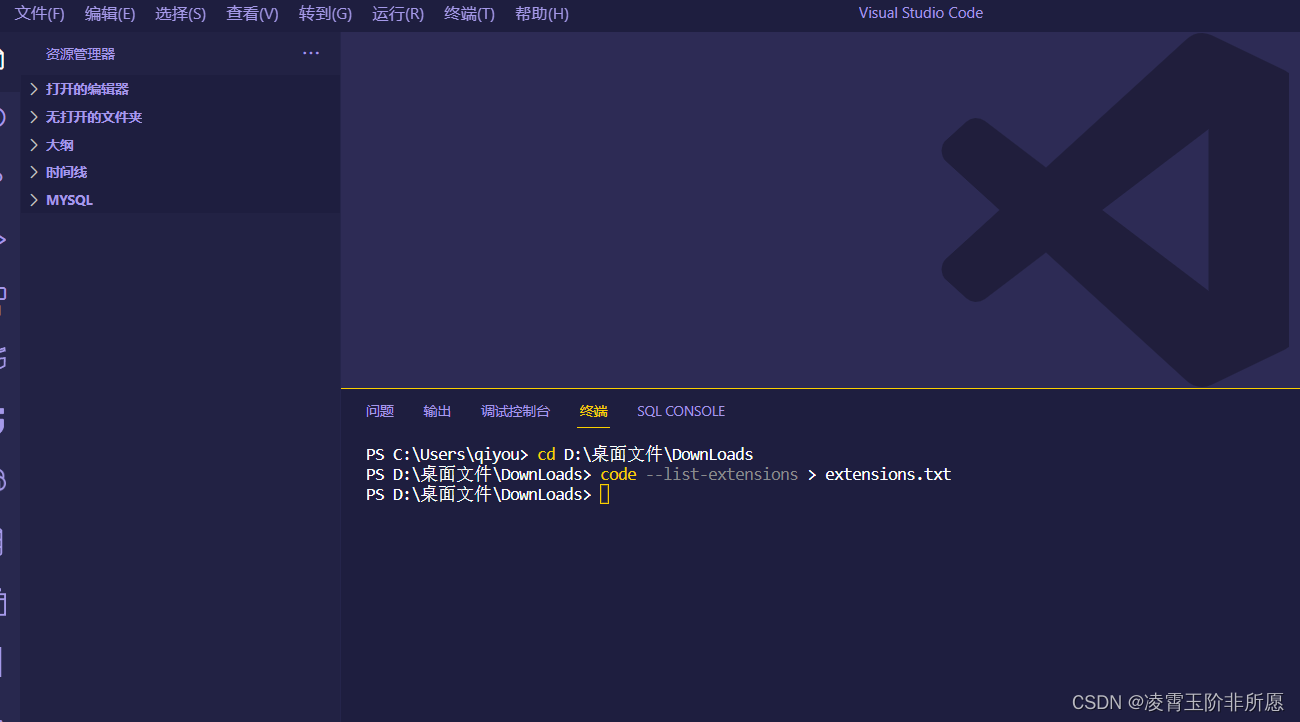Open the 选择(S) menu
This screenshot has width=1300, height=722.
click(x=180, y=14)
